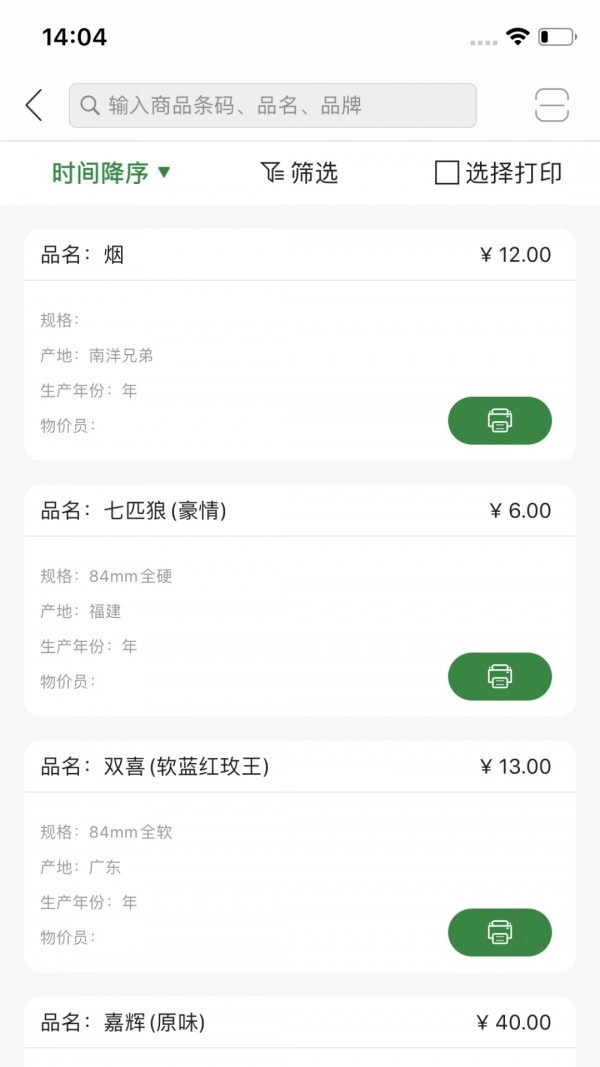Click the Wi-Fi icon in the status bar
The height and width of the screenshot is (1067, 600).
(x=516, y=37)
